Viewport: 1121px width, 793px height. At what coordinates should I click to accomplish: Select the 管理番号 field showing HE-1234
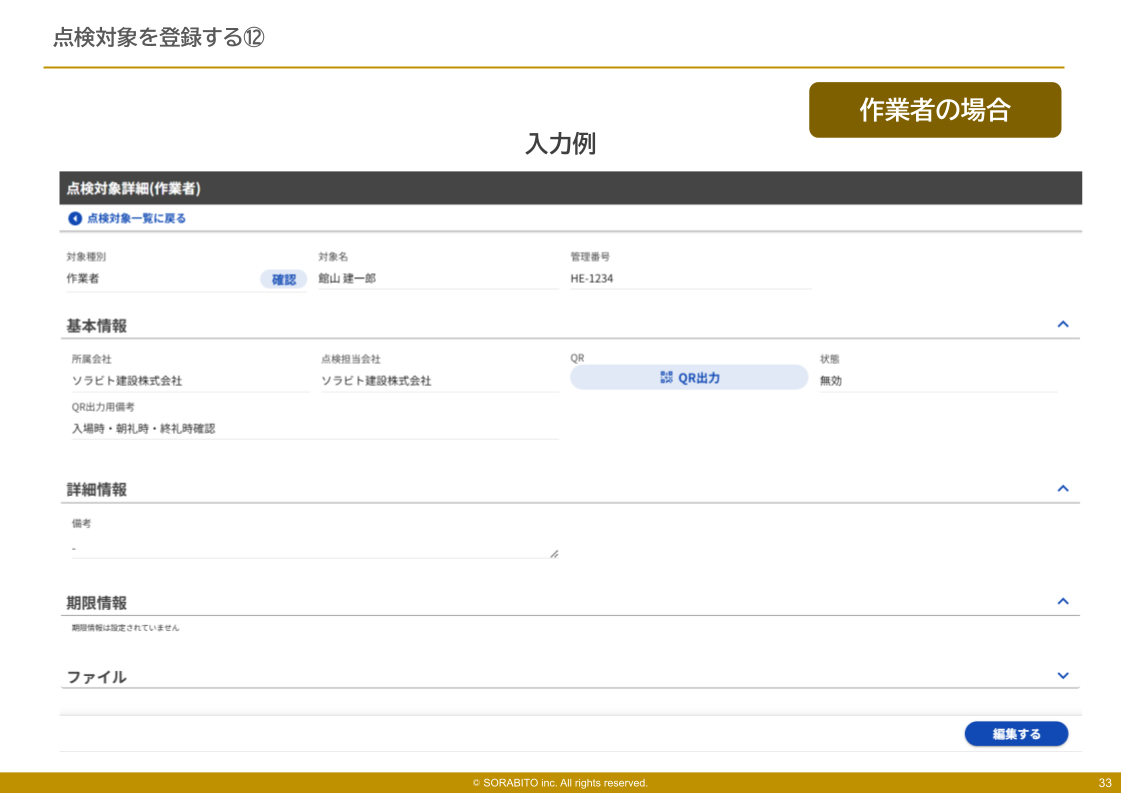(689, 279)
